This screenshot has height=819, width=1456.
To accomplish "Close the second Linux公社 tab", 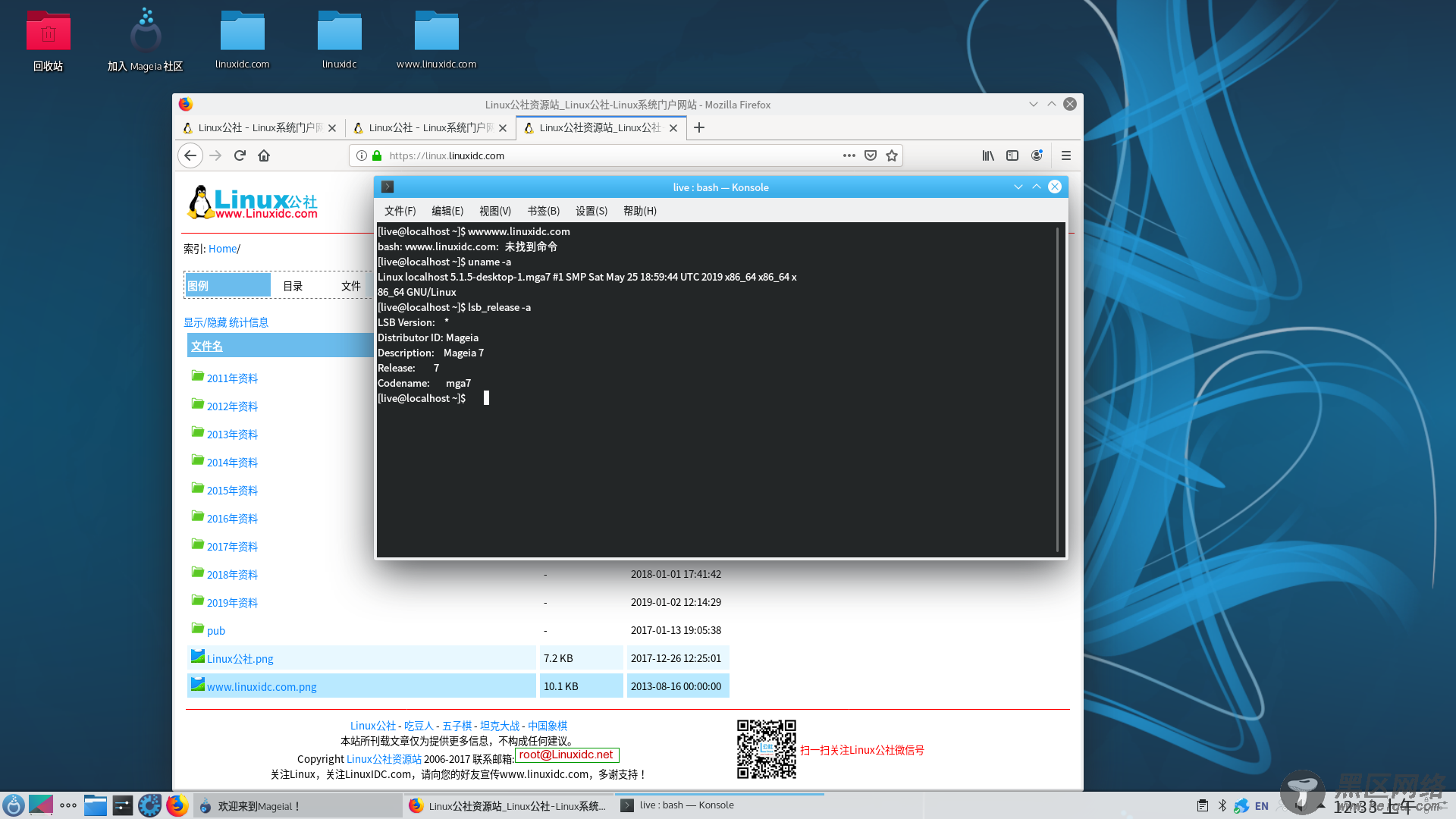I will click(503, 128).
